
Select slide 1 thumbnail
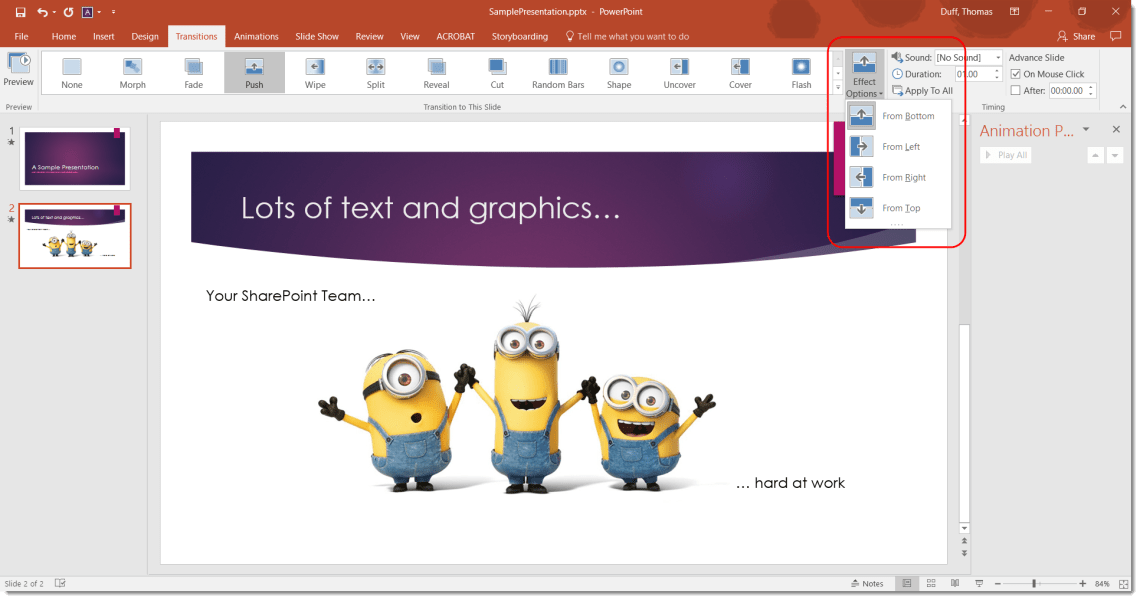coord(73,157)
